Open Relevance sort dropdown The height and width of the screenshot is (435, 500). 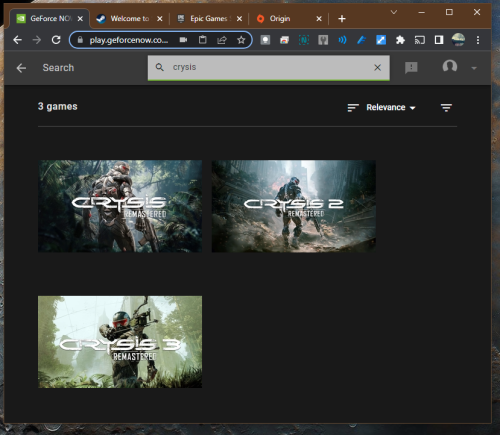(391, 107)
